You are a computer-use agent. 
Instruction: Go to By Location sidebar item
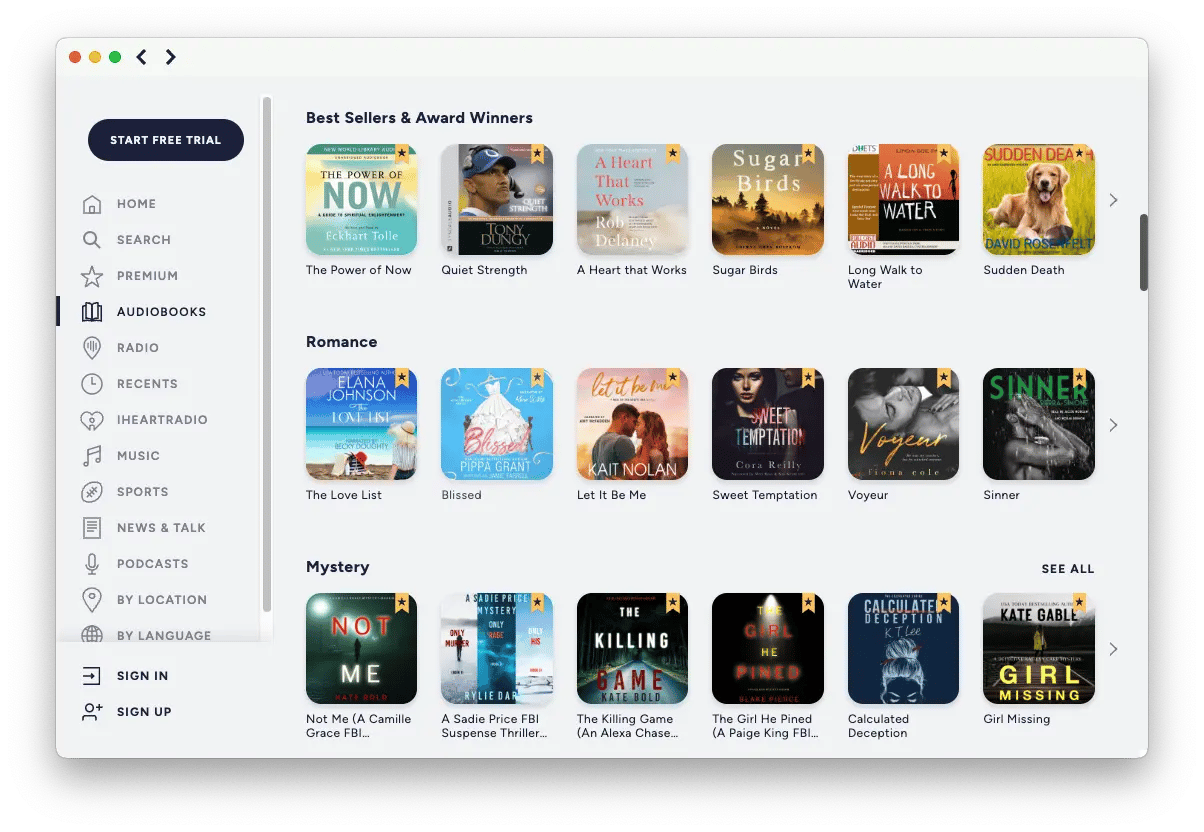tap(161, 600)
